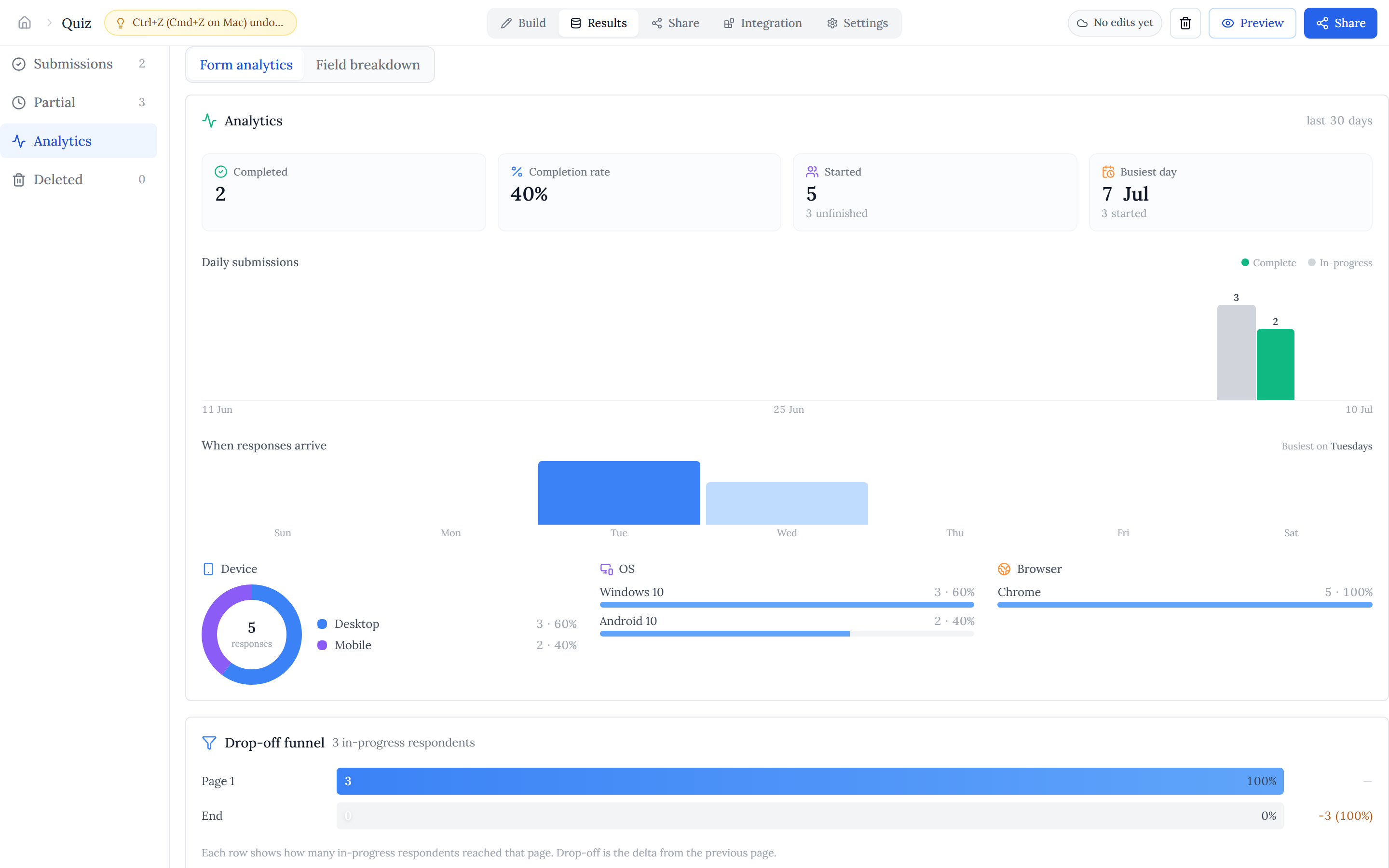Open the Results tab
This screenshot has height=868, width=1389.
click(x=599, y=23)
